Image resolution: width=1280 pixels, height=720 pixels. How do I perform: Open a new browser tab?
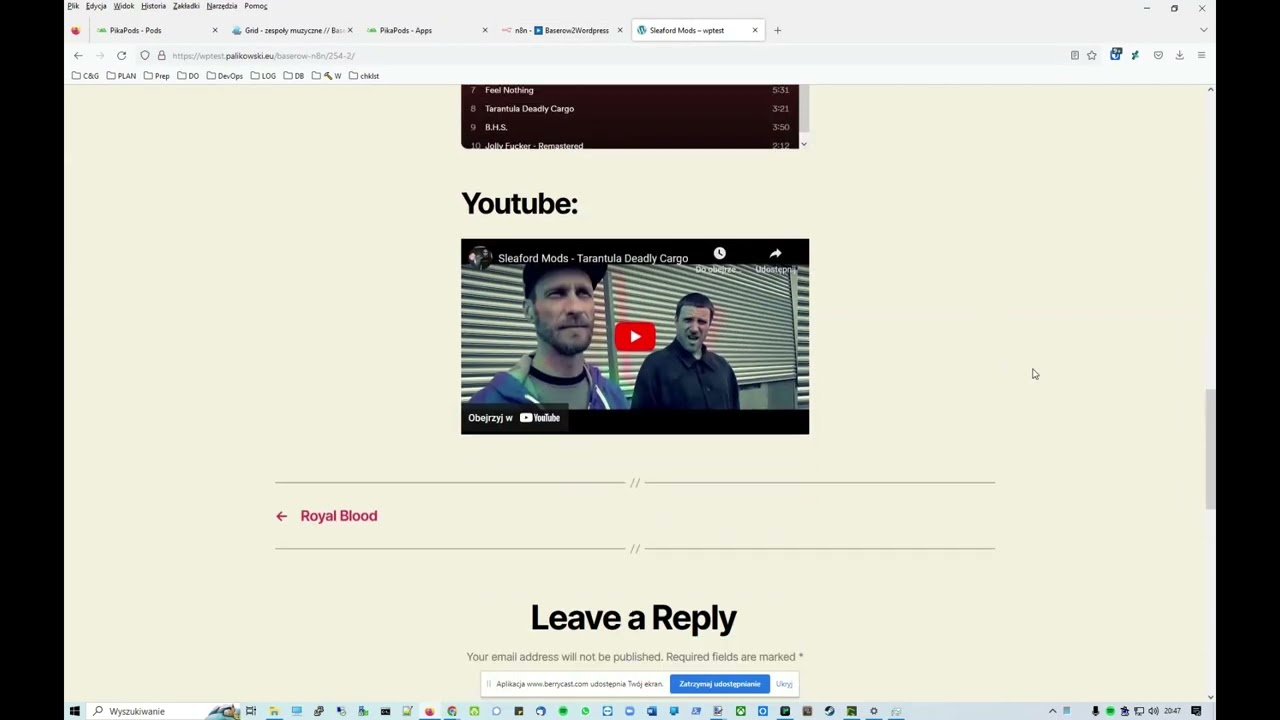pyautogui.click(x=777, y=30)
